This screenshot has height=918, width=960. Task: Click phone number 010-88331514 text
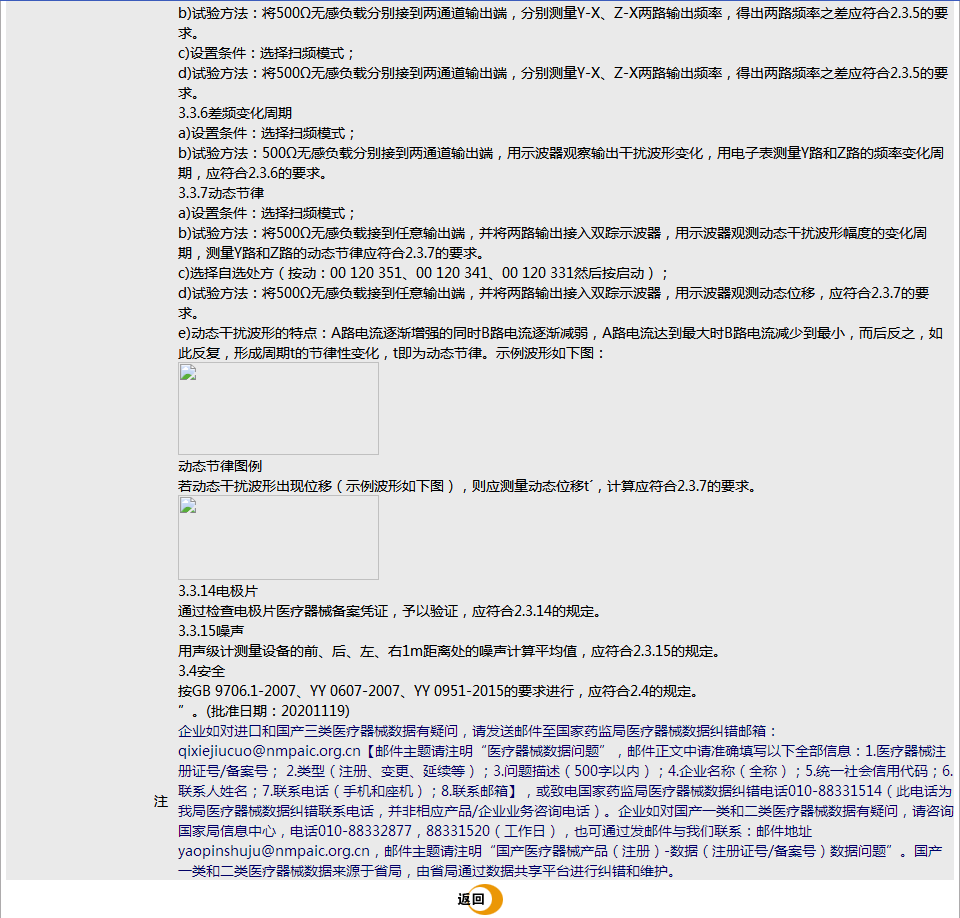[x=834, y=791]
